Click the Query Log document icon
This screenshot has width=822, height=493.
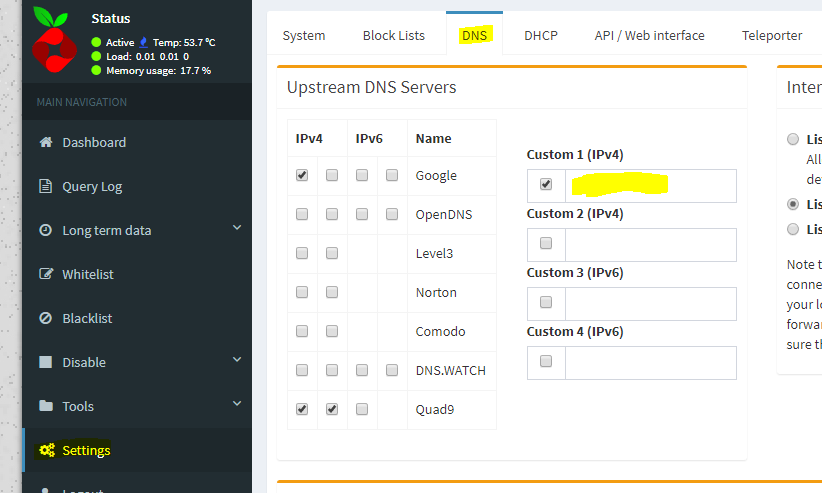click(x=46, y=186)
